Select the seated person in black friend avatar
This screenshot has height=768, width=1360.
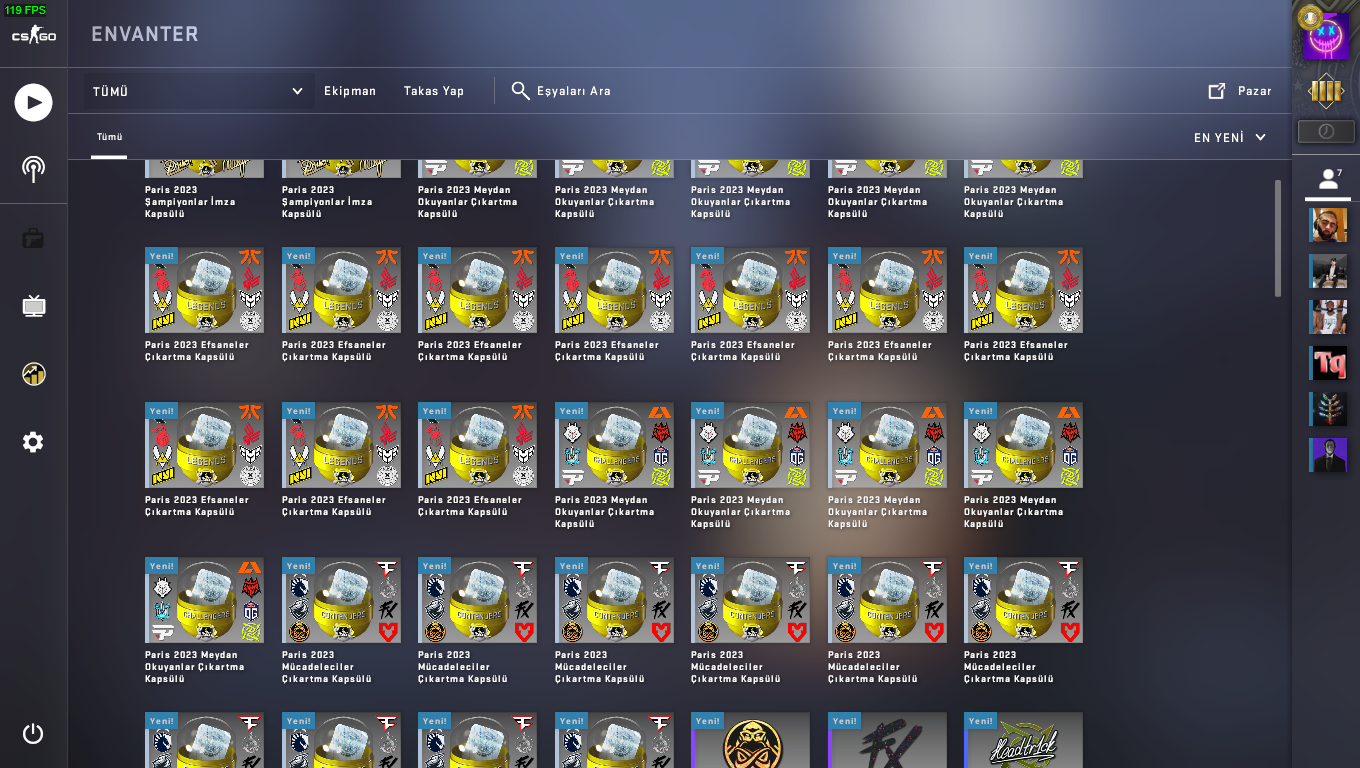(x=1328, y=271)
